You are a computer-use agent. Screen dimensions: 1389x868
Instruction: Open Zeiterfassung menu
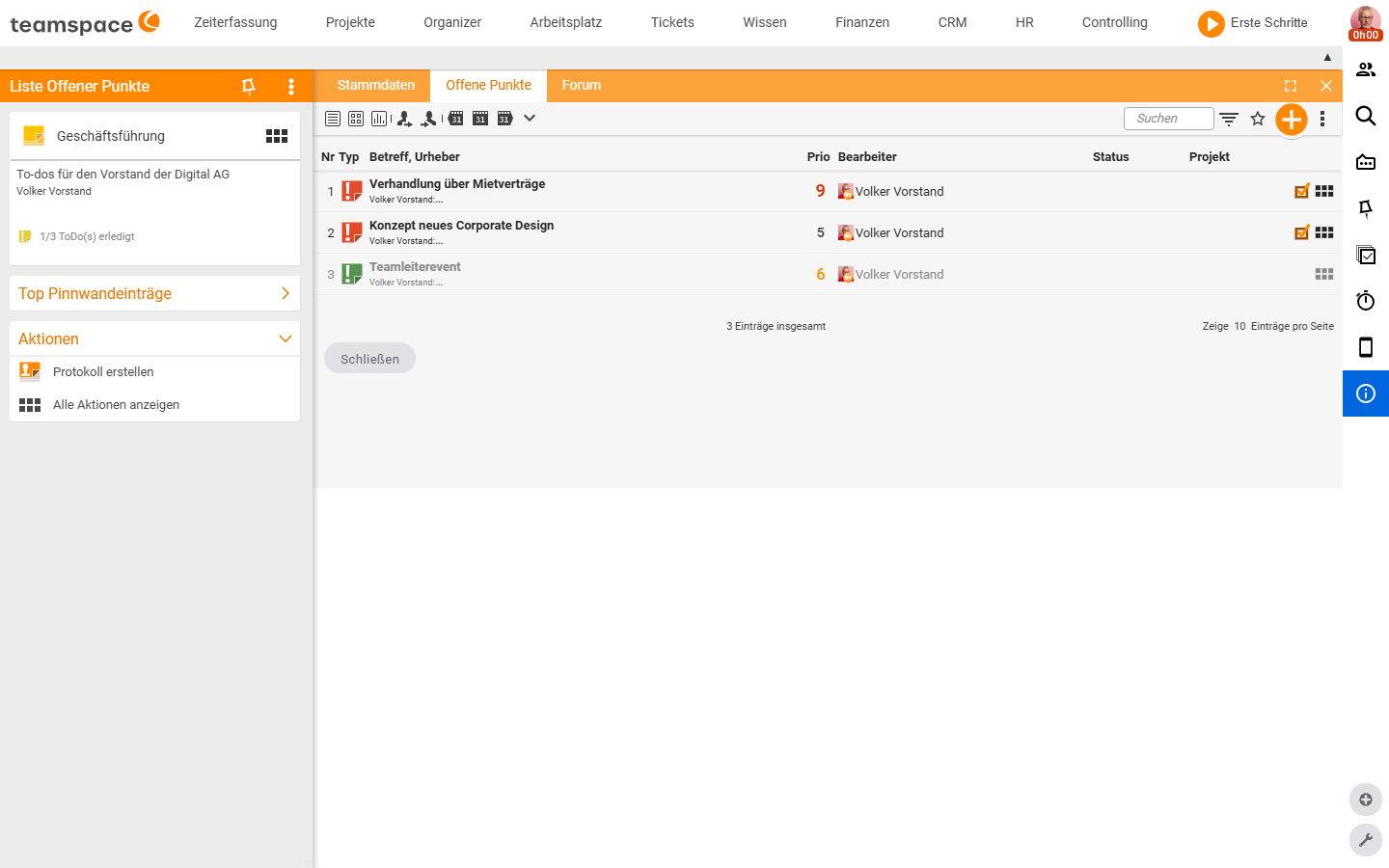[x=235, y=22]
